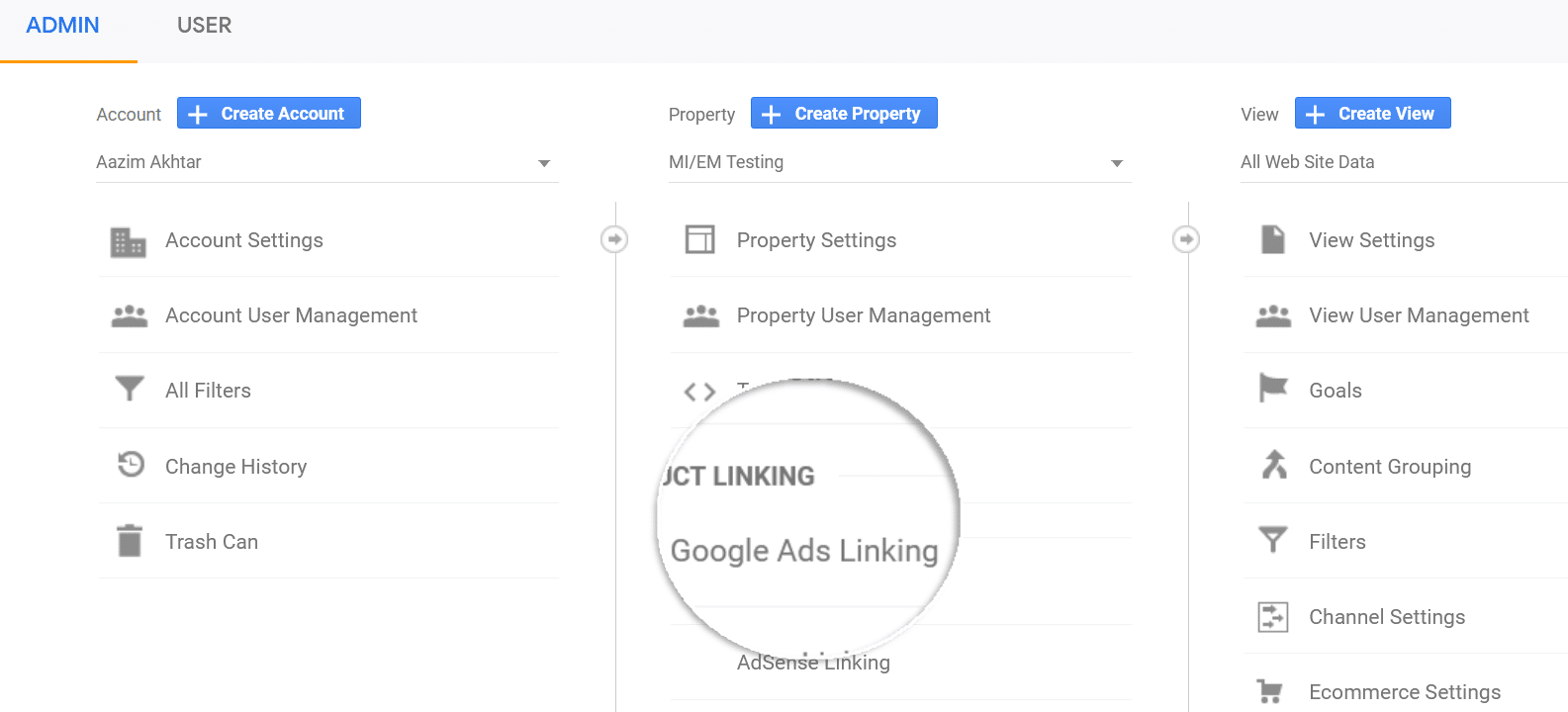This screenshot has width=1568, height=712.
Task: Click the plus icon on Create Account
Action: point(198,115)
